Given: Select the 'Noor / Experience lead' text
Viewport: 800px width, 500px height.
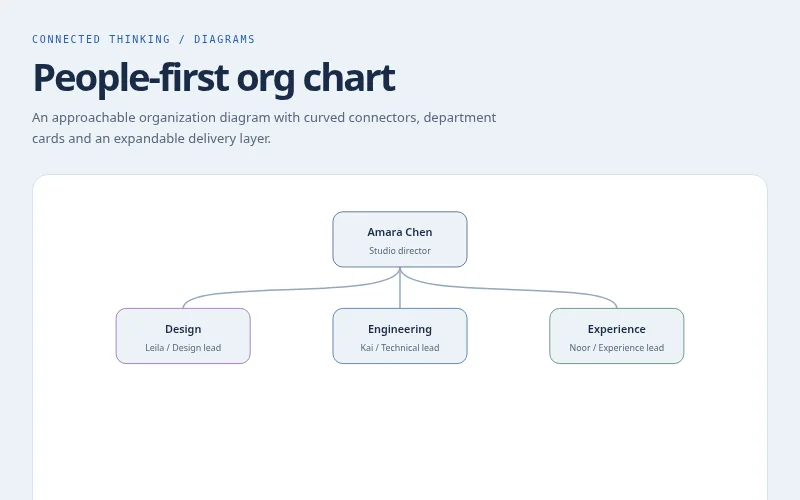Looking at the screenshot, I should pyautogui.click(x=616, y=348).
